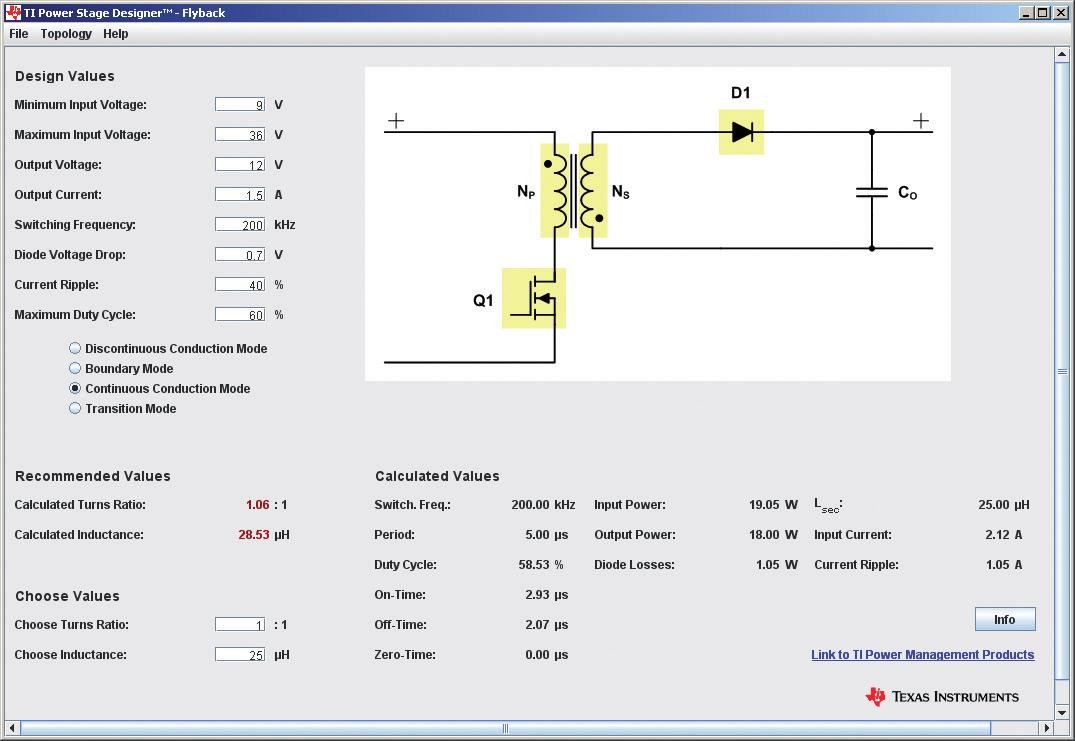Click the TI icon in the title bar
This screenshot has height=741, width=1075.
[x=11, y=12]
